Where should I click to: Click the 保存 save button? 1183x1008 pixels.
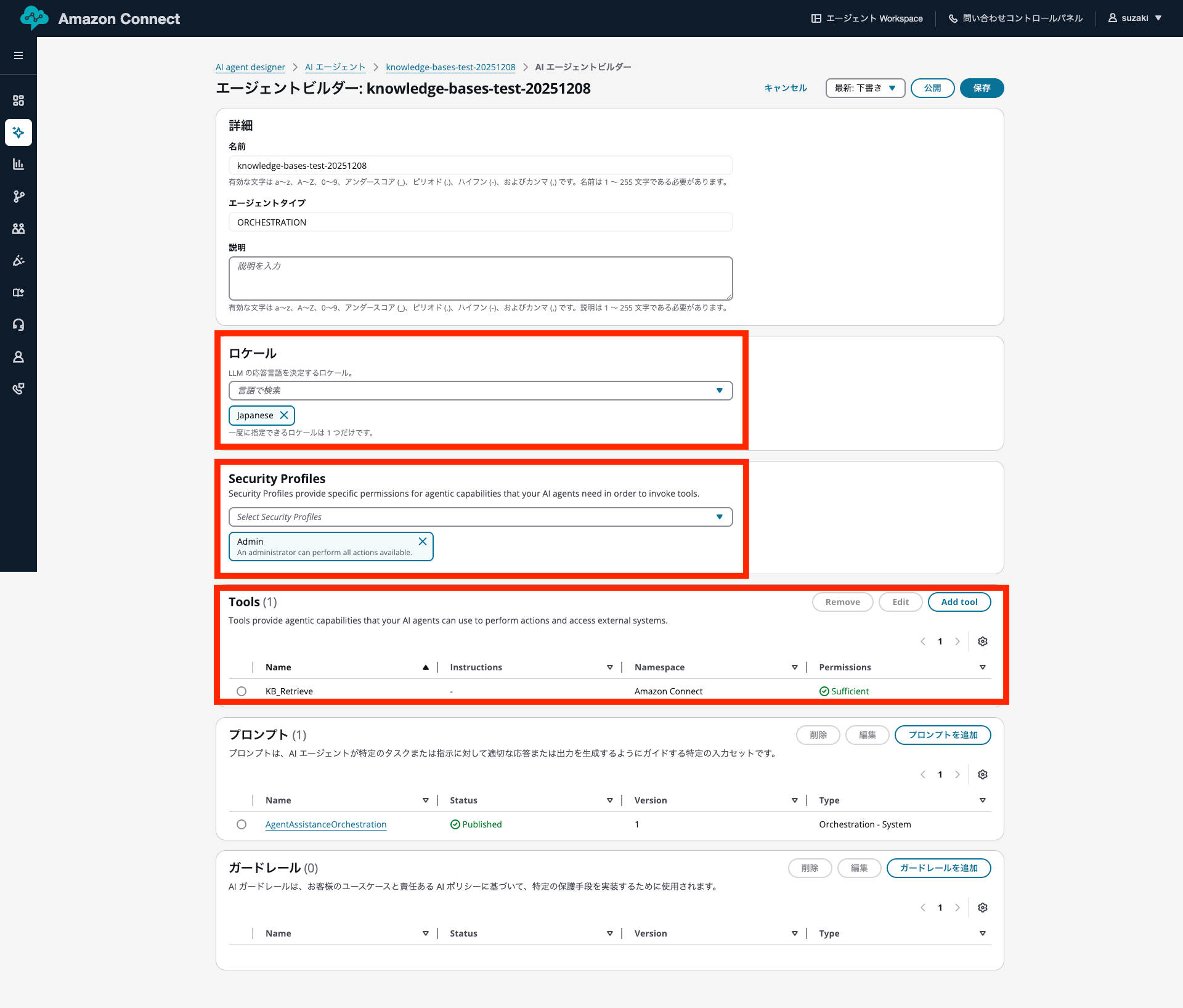(981, 88)
